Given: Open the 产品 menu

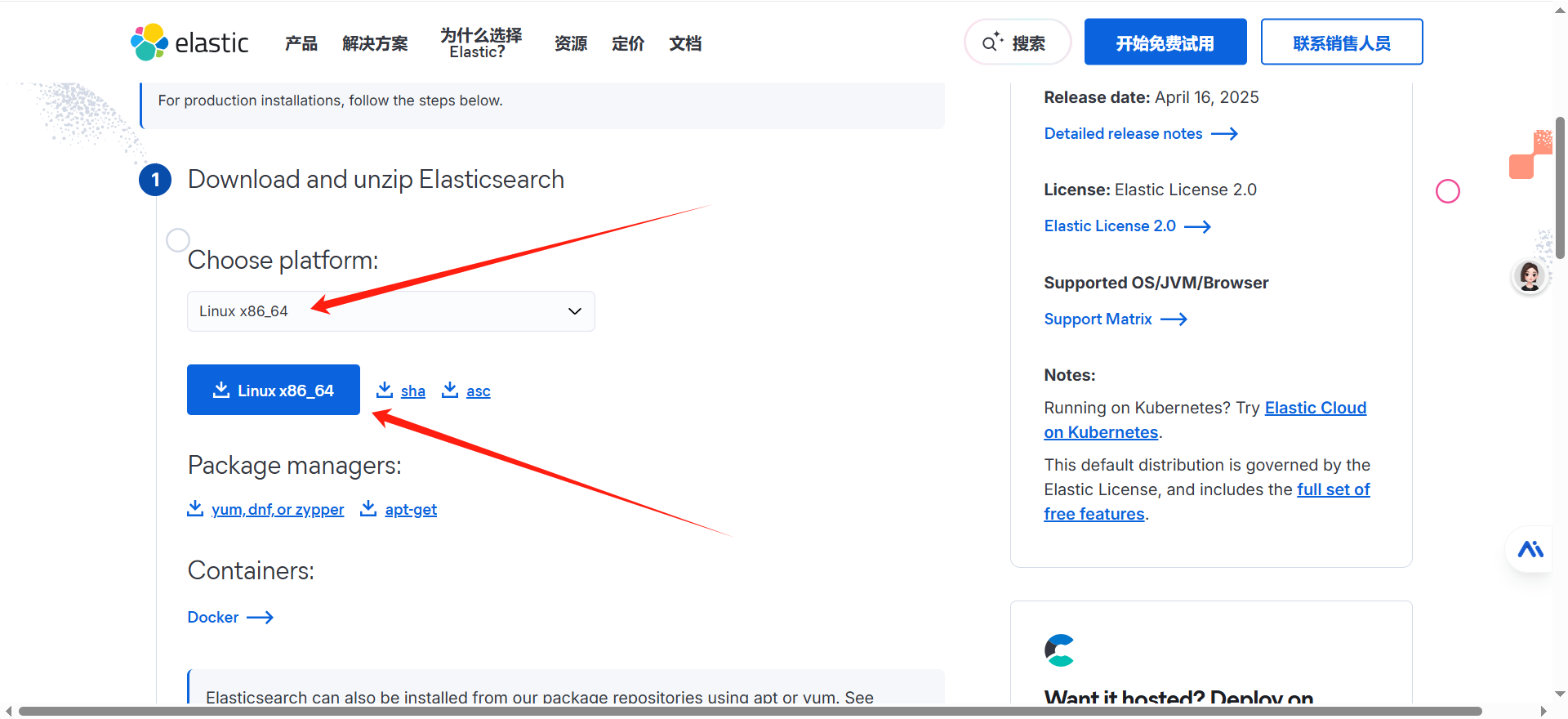Looking at the screenshot, I should [301, 43].
